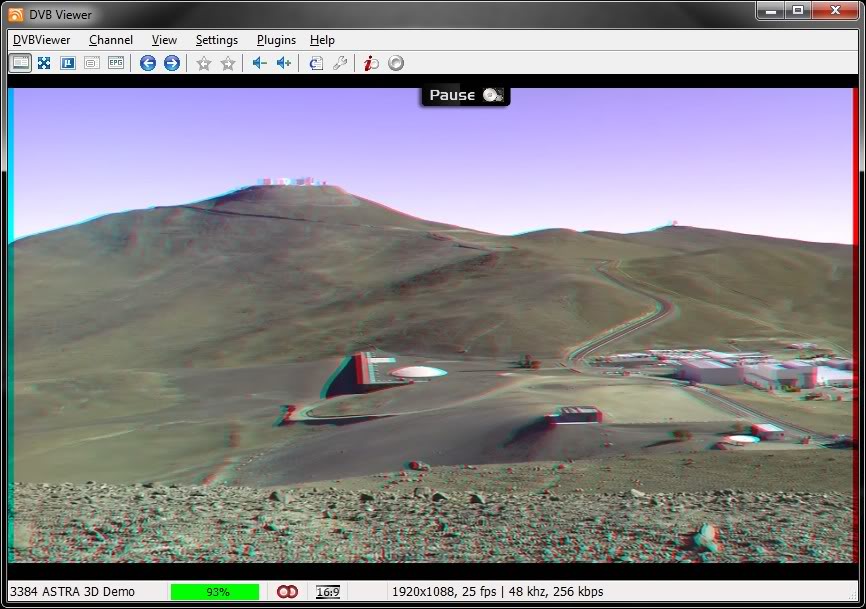Close the DVB Viewer window
The height and width of the screenshot is (609, 866).
(835, 10)
